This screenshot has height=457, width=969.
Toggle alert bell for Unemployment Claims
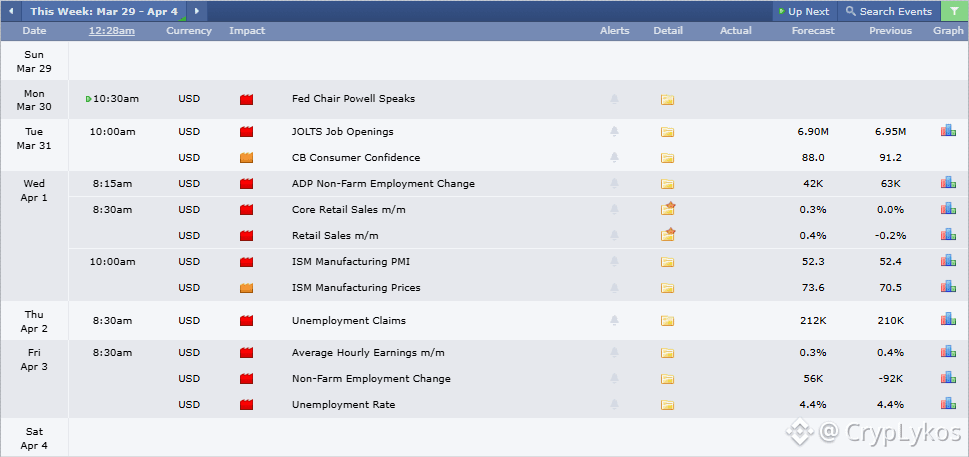coord(614,321)
